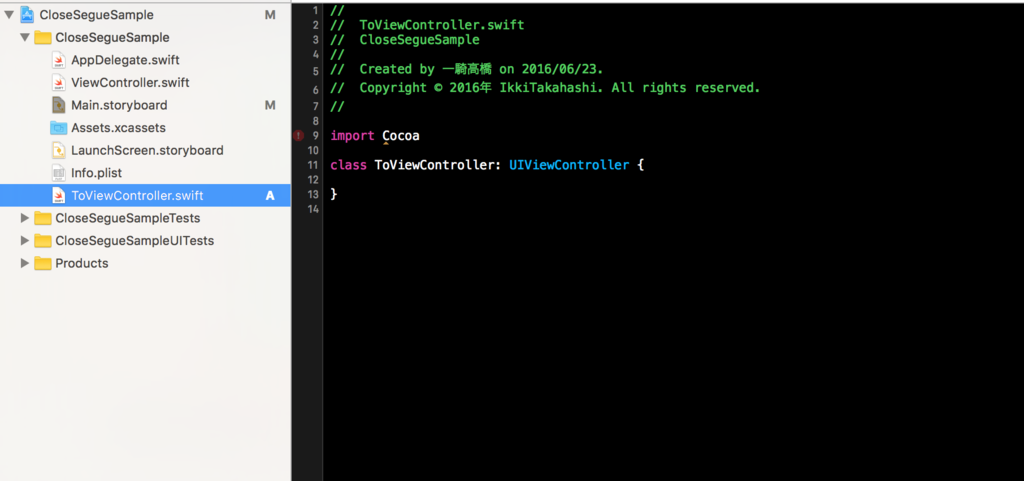Click the red error marker on line 9
This screenshot has height=481, width=1024.
tap(298, 136)
